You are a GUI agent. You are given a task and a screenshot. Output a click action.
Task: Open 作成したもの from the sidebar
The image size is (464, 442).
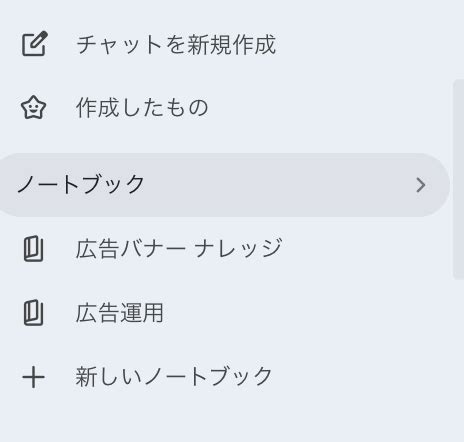[142, 108]
